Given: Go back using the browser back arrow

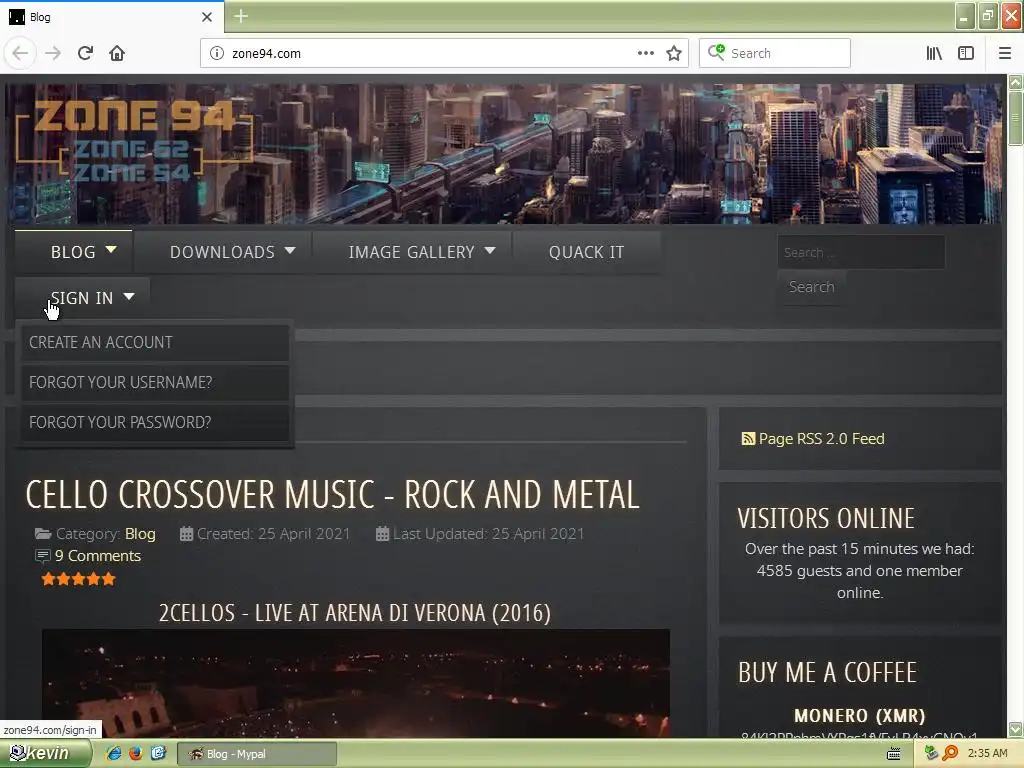Looking at the screenshot, I should (x=20, y=54).
